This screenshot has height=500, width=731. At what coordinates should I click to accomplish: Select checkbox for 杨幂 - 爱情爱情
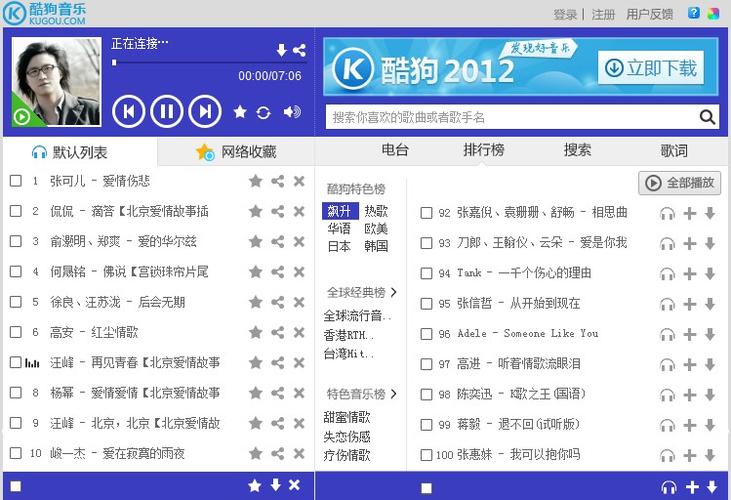[16, 392]
